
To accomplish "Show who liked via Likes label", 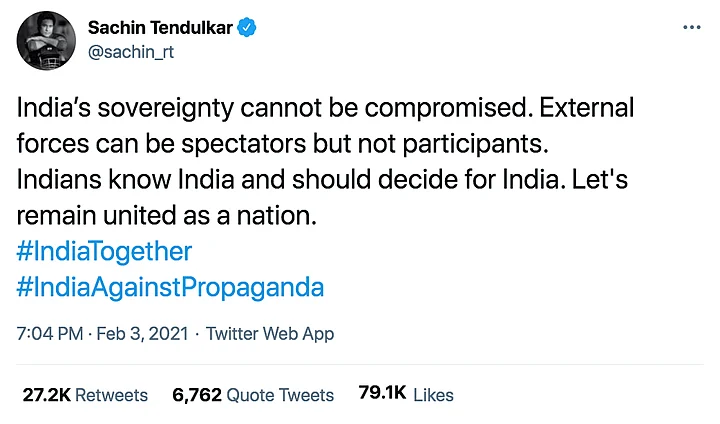I will tap(433, 395).
